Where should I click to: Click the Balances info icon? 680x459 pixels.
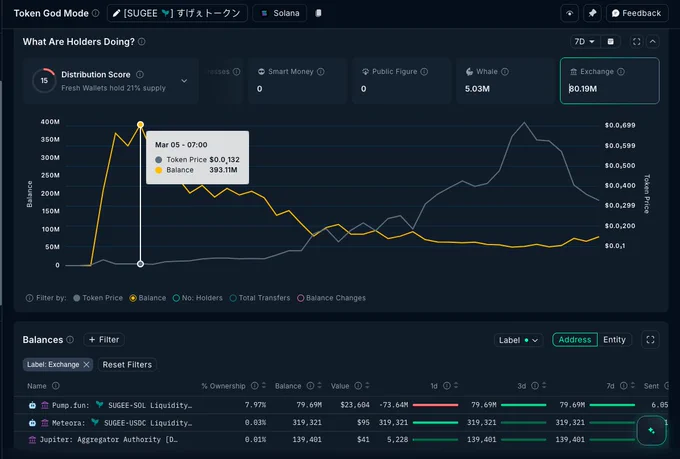tap(70, 340)
